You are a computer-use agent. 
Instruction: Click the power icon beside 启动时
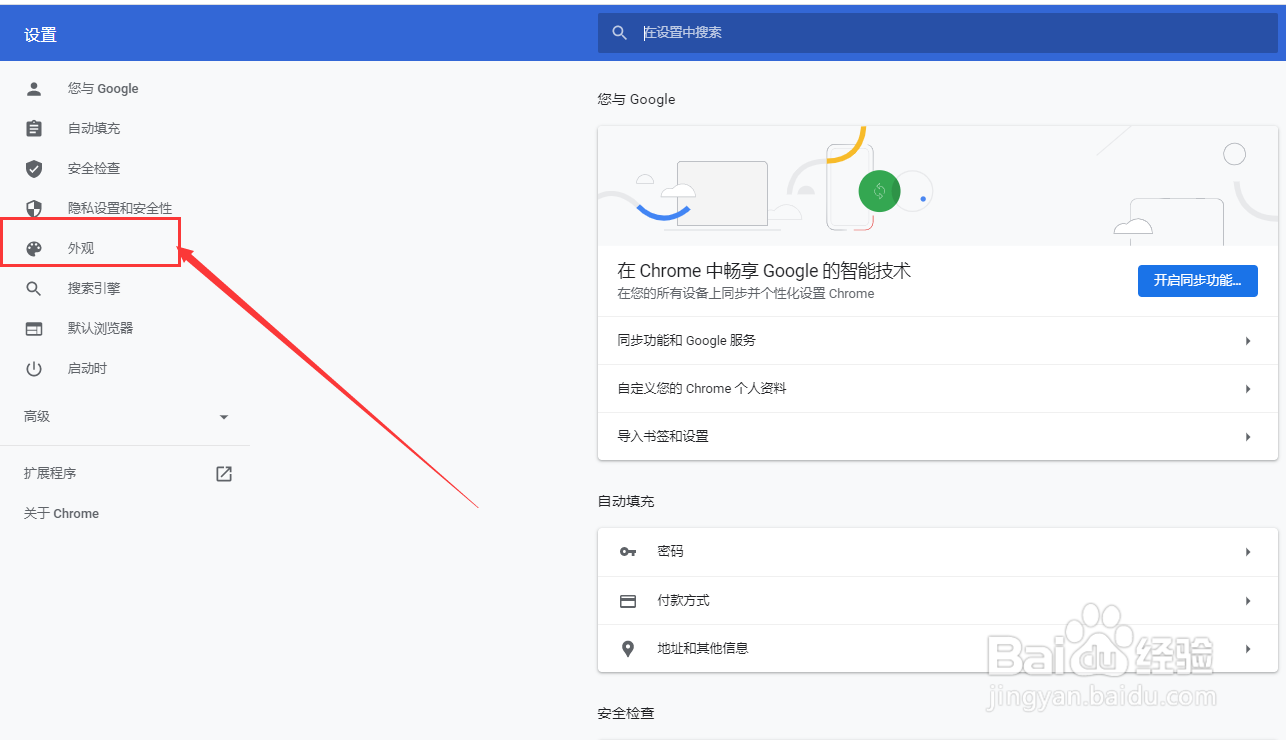click(34, 368)
